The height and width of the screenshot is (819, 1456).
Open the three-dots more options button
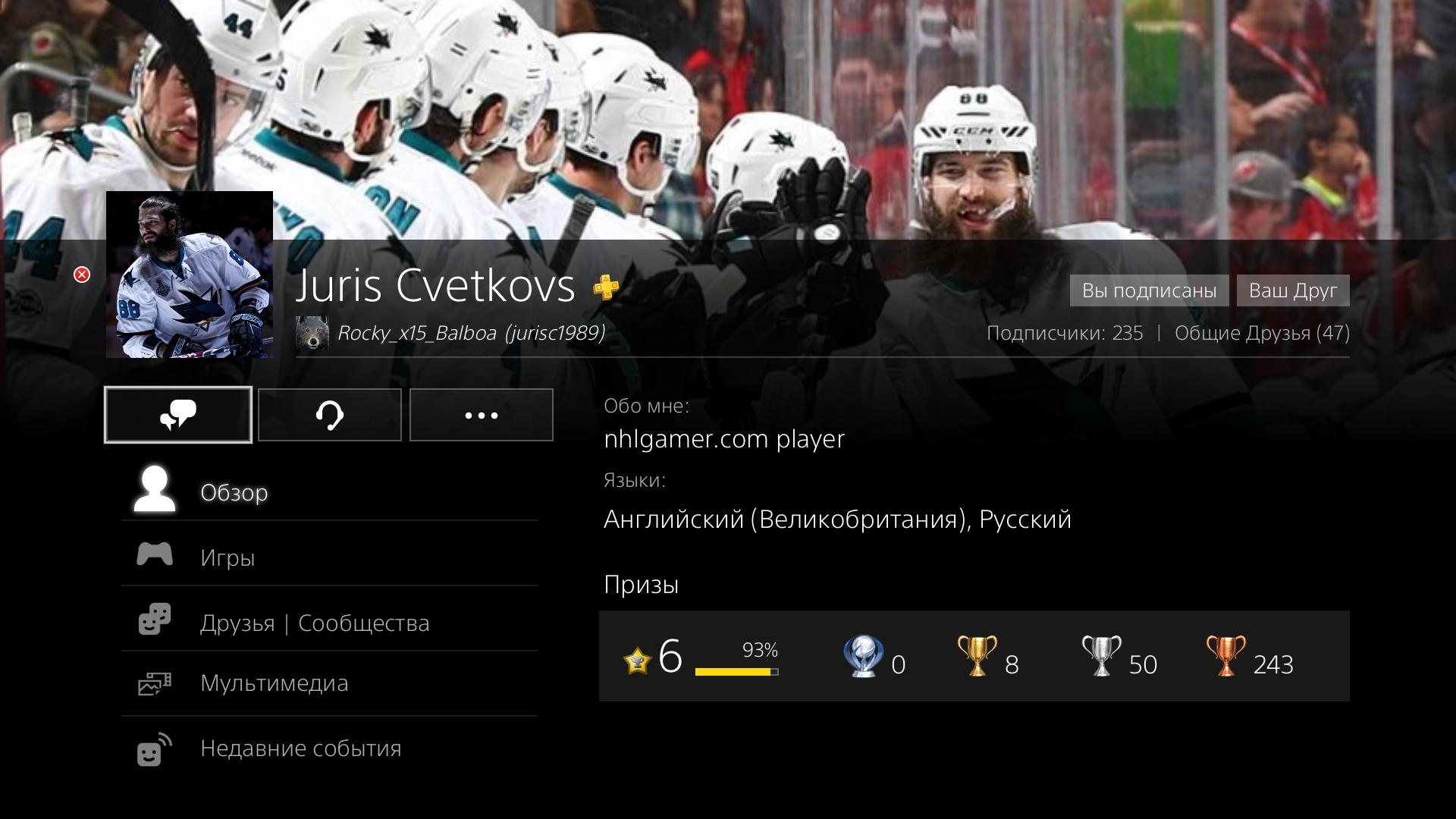(x=482, y=415)
